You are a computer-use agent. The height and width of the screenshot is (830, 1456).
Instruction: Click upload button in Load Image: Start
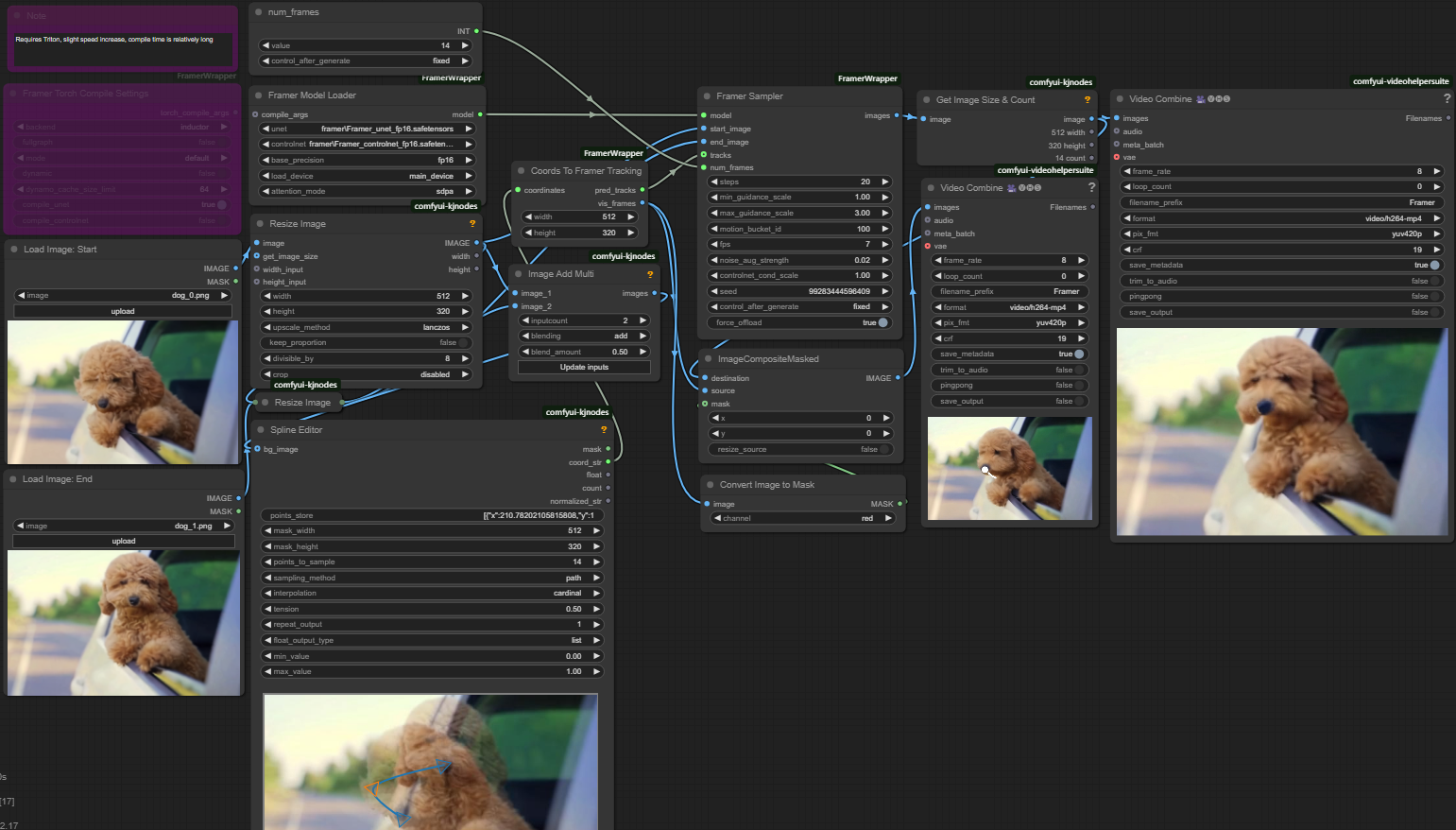(123, 311)
